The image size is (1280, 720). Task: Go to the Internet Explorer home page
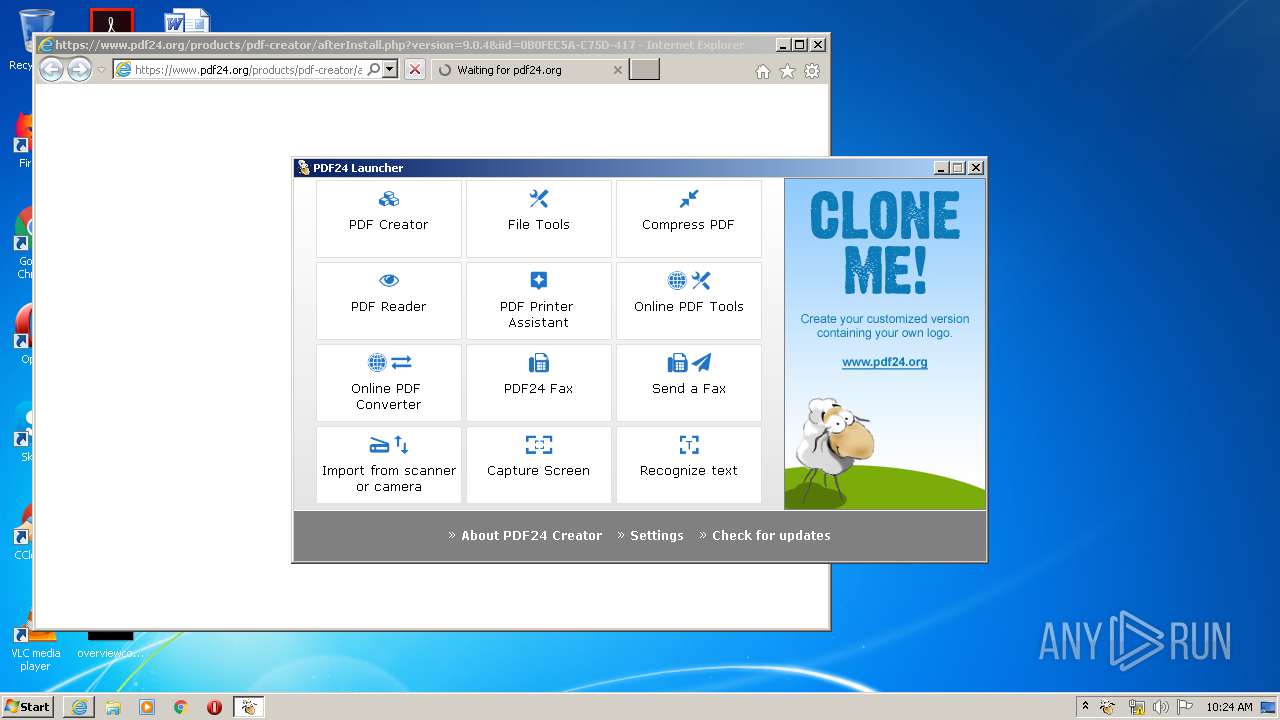tap(763, 71)
